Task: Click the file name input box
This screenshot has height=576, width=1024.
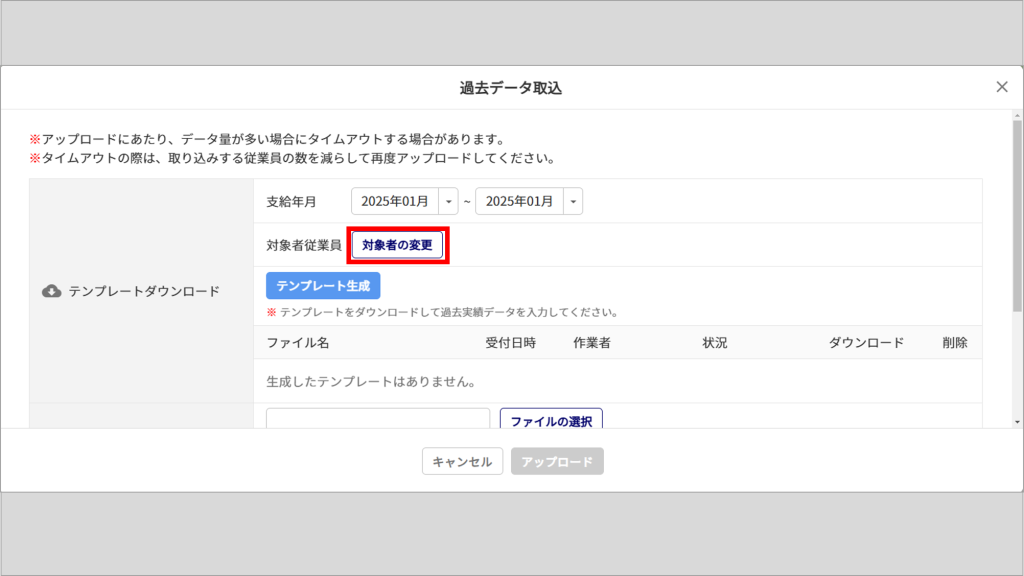Action: point(377,419)
